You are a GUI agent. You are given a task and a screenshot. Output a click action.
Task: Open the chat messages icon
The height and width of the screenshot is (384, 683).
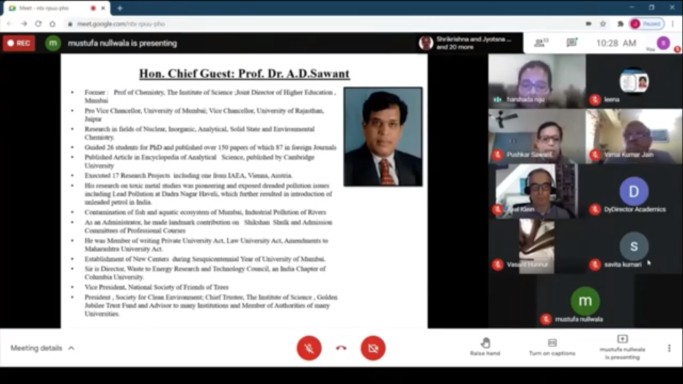coord(571,43)
